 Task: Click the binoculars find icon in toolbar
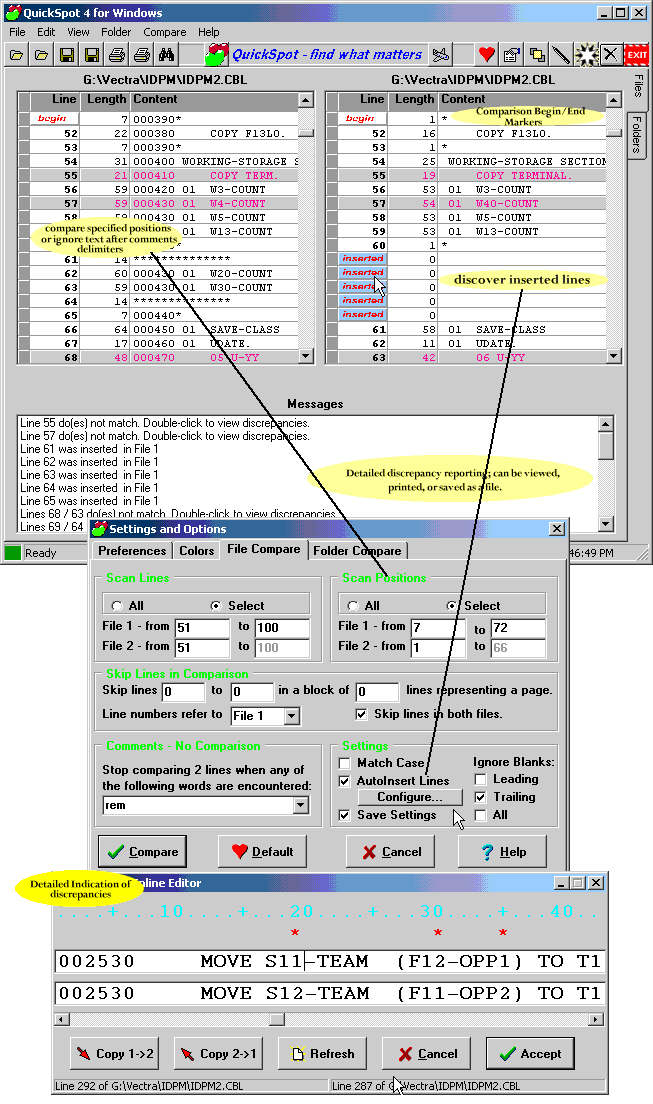(167, 55)
